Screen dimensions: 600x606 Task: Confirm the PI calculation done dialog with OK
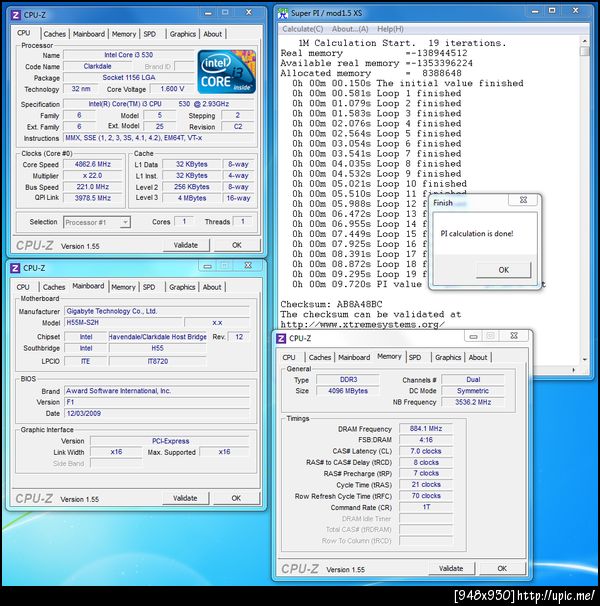[504, 270]
